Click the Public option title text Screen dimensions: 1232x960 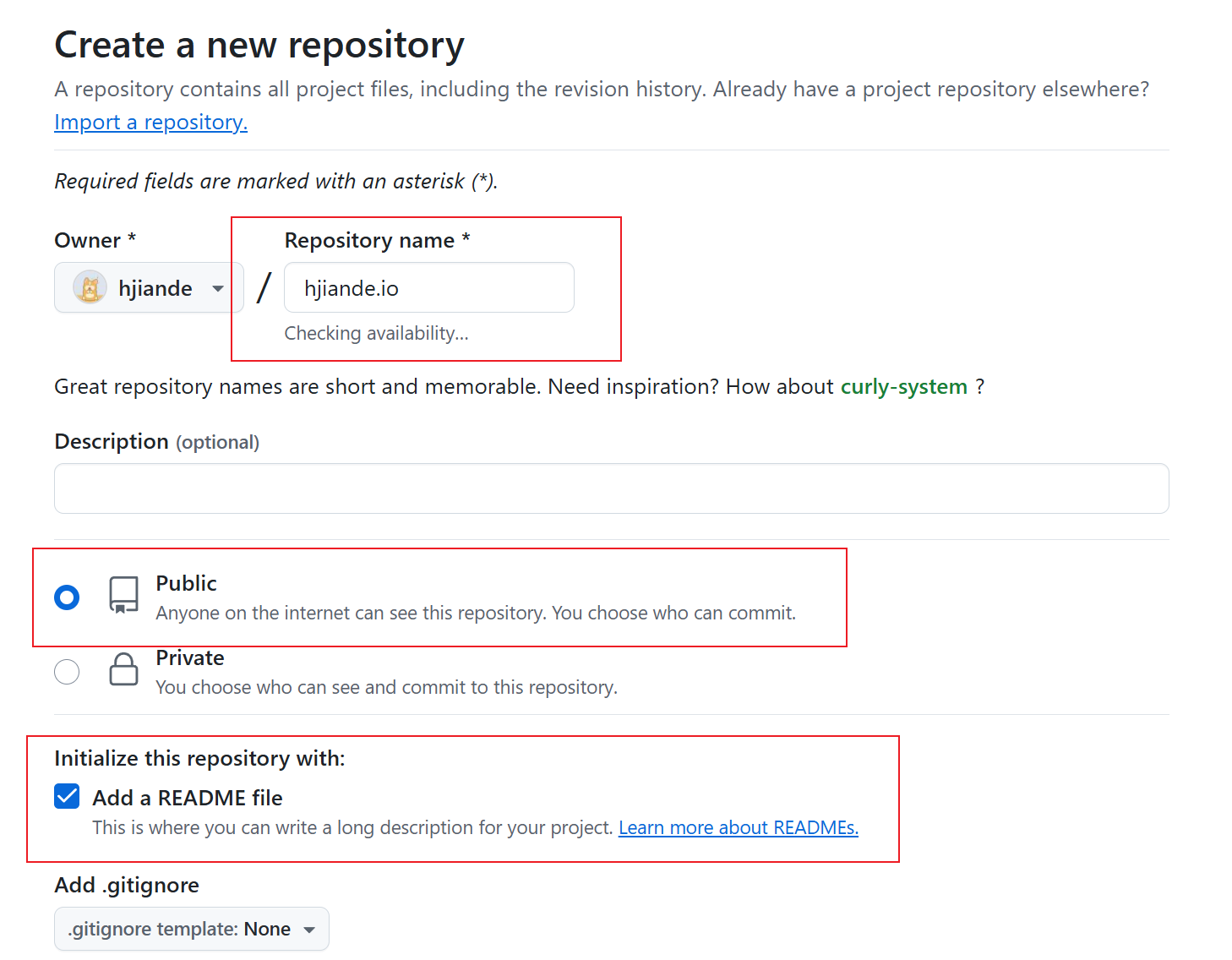(x=186, y=584)
